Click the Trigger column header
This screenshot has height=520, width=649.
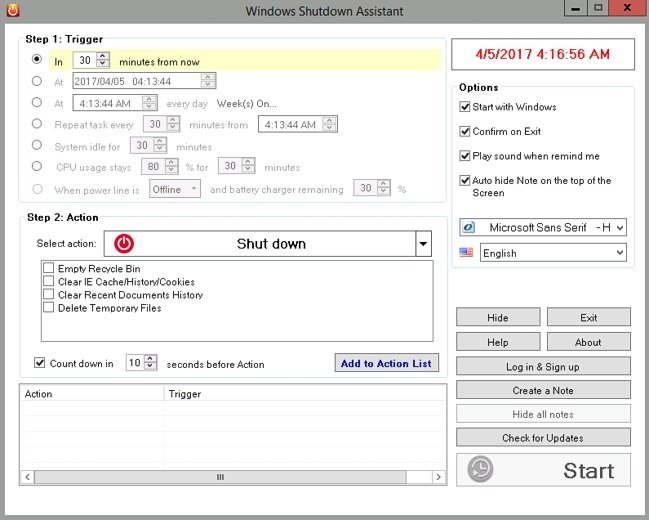coord(305,393)
